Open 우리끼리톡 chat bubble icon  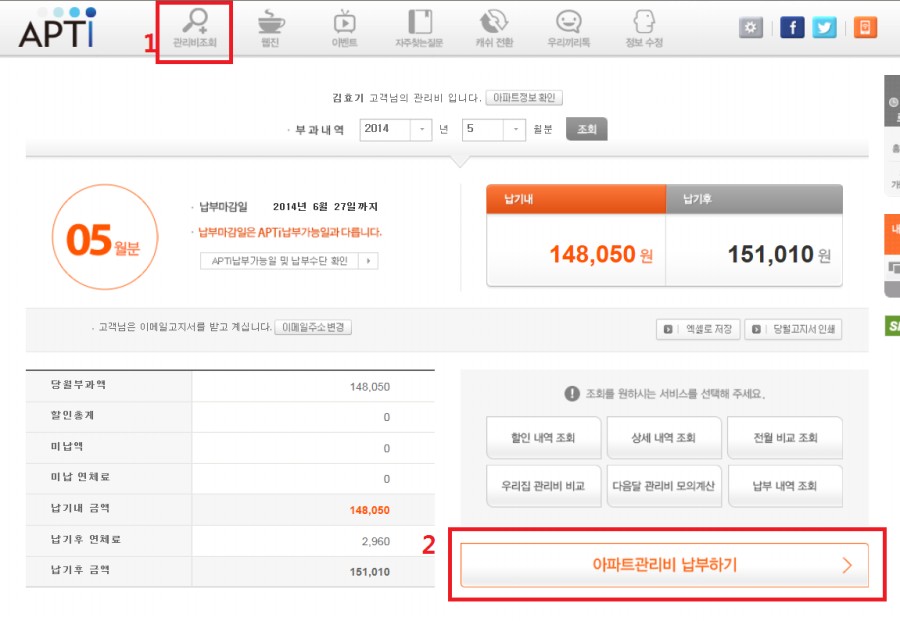point(568,22)
